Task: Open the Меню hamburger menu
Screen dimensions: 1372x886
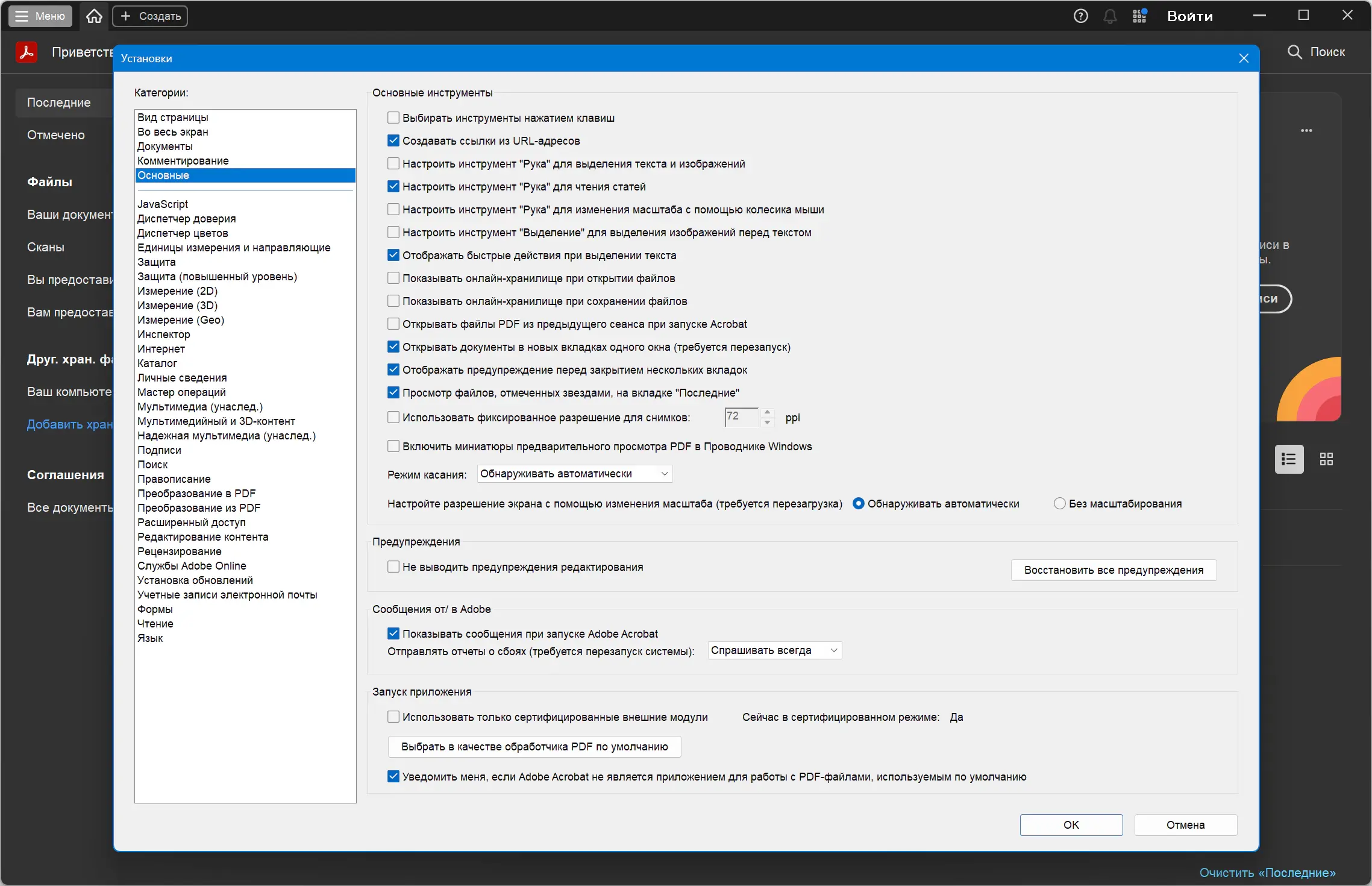Action: click(40, 16)
